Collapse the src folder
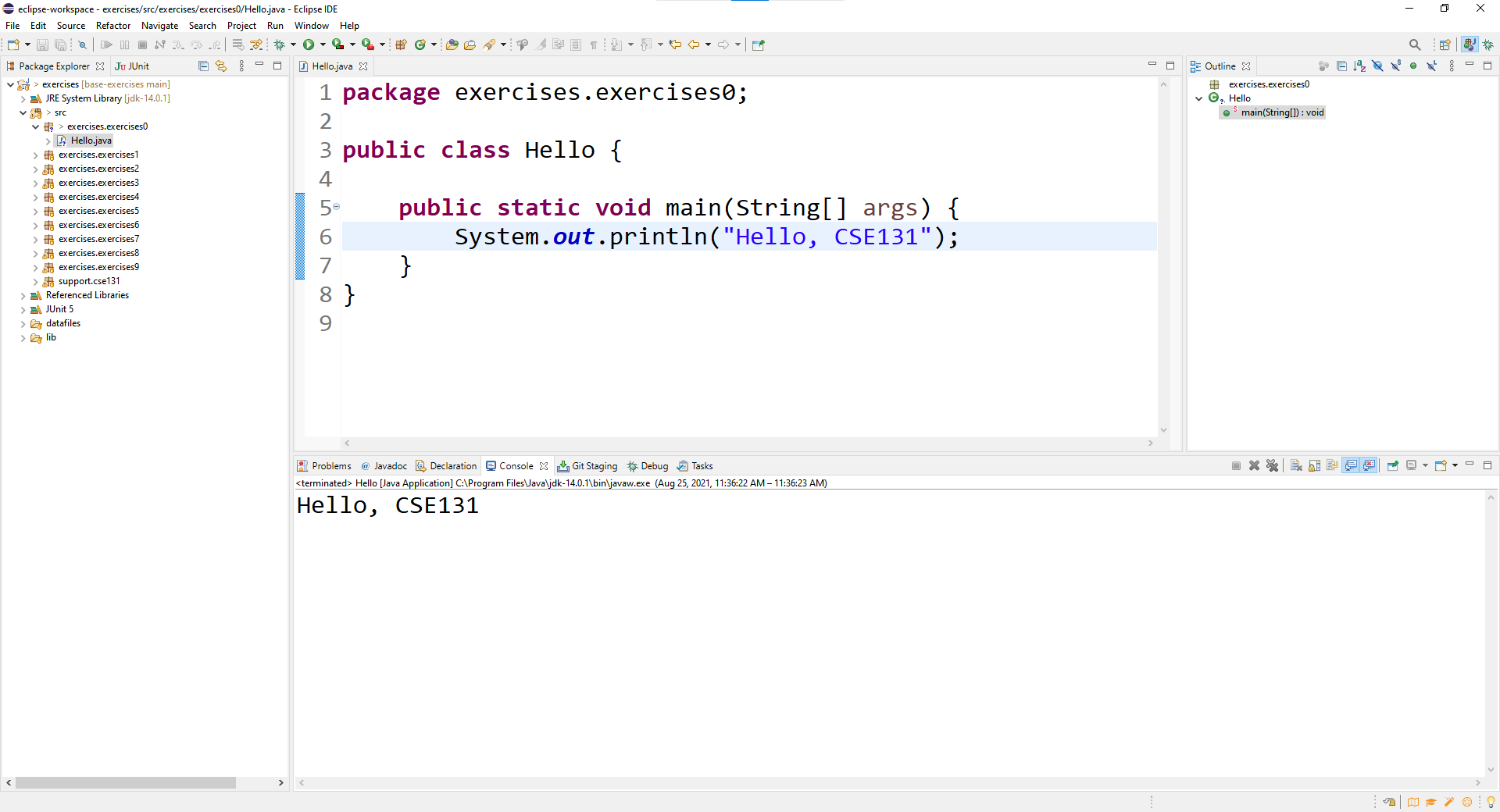1500x812 pixels. tap(23, 112)
